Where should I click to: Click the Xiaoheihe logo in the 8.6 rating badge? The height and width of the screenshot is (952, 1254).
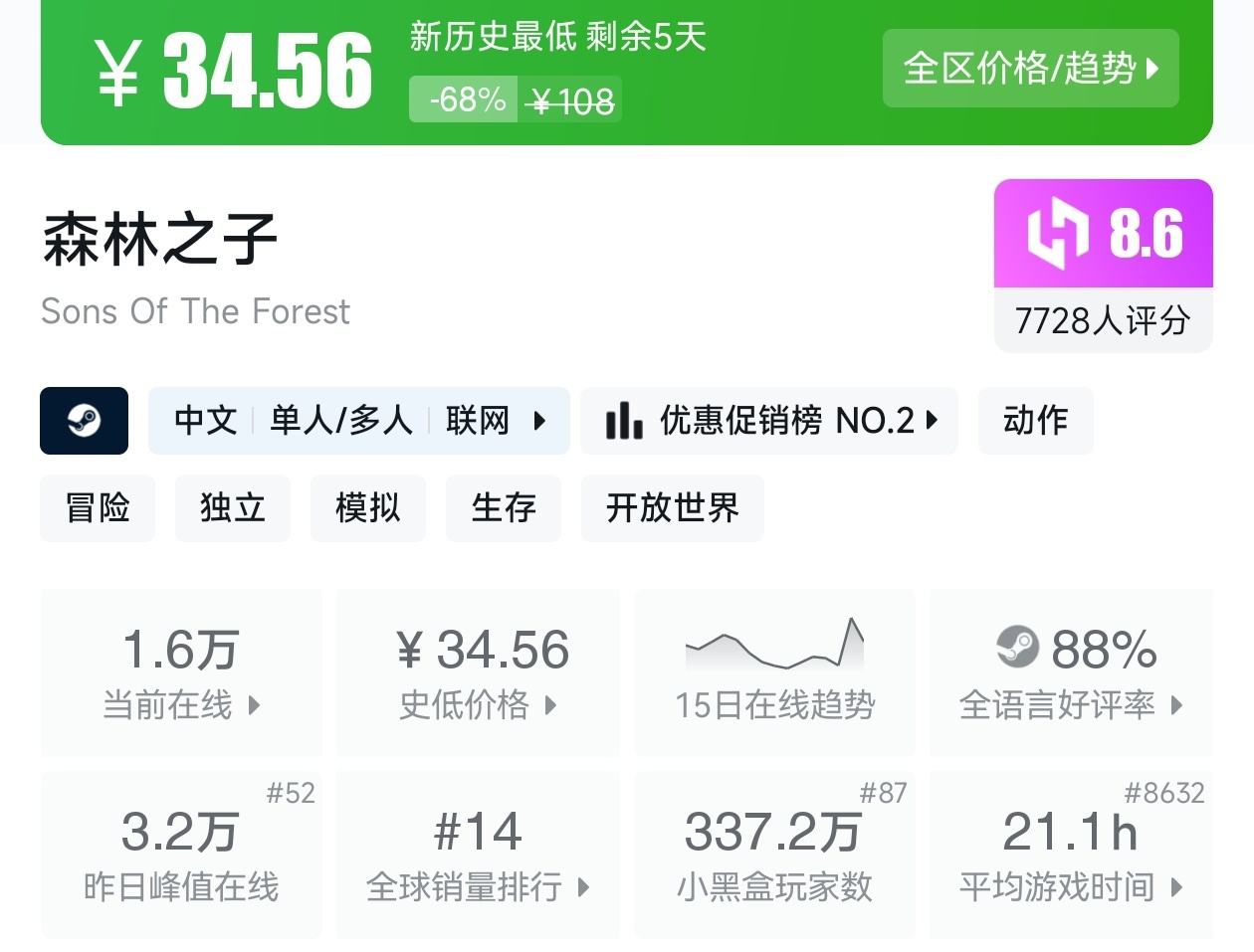coord(1057,234)
